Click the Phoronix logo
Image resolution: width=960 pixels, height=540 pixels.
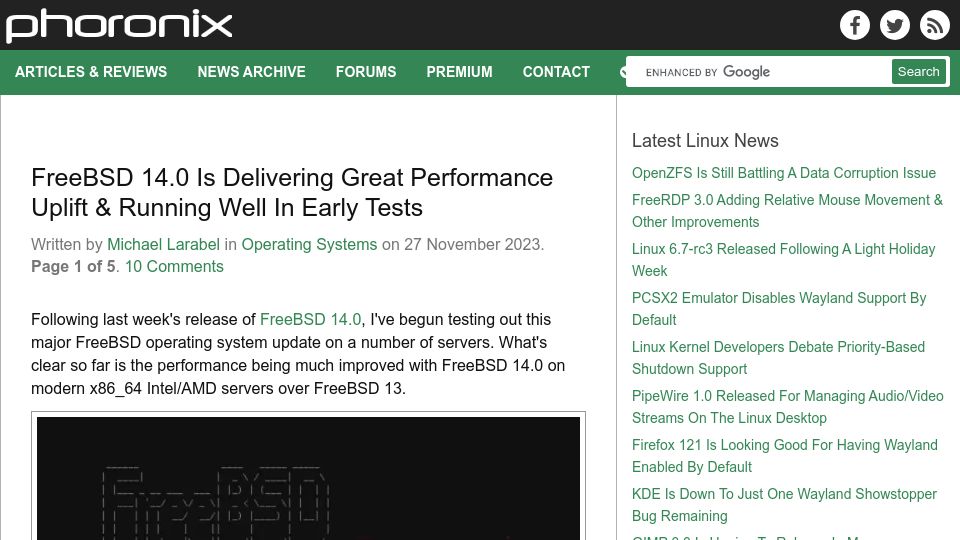(119, 26)
